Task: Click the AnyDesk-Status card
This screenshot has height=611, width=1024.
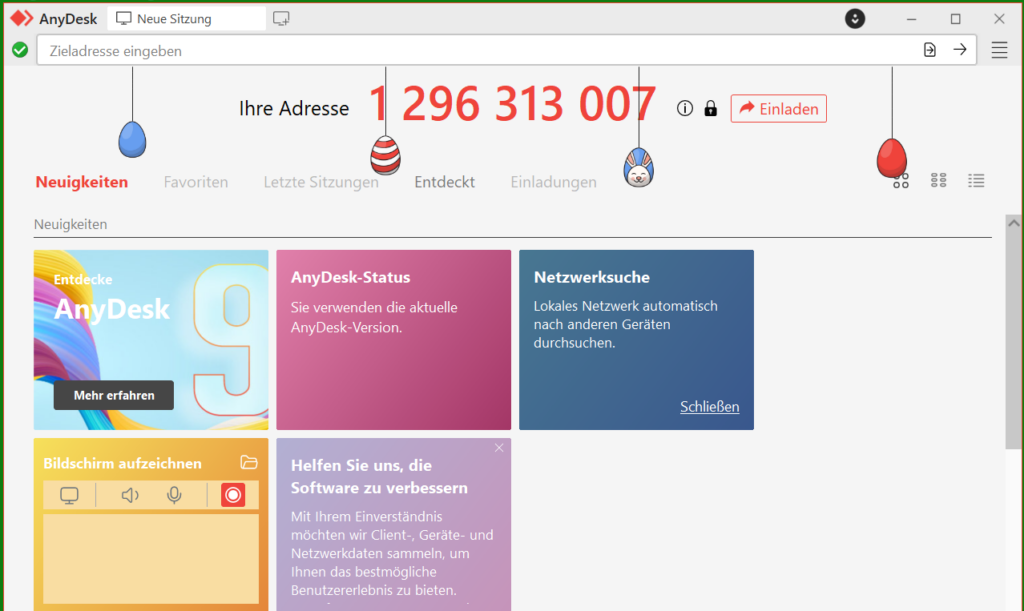Action: [x=394, y=339]
